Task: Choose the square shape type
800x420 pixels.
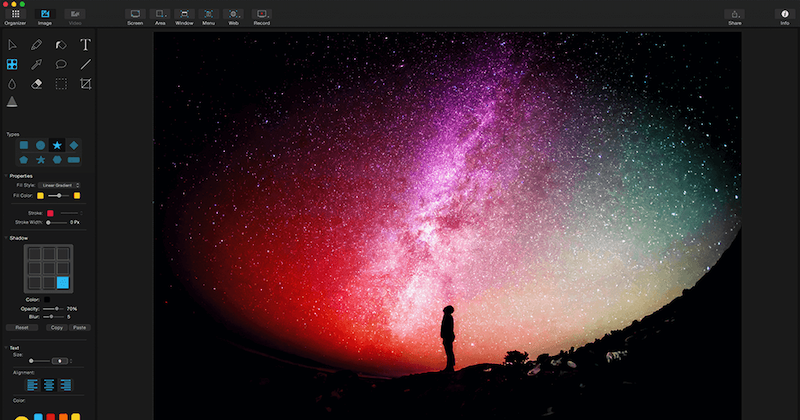Action: 24,145
